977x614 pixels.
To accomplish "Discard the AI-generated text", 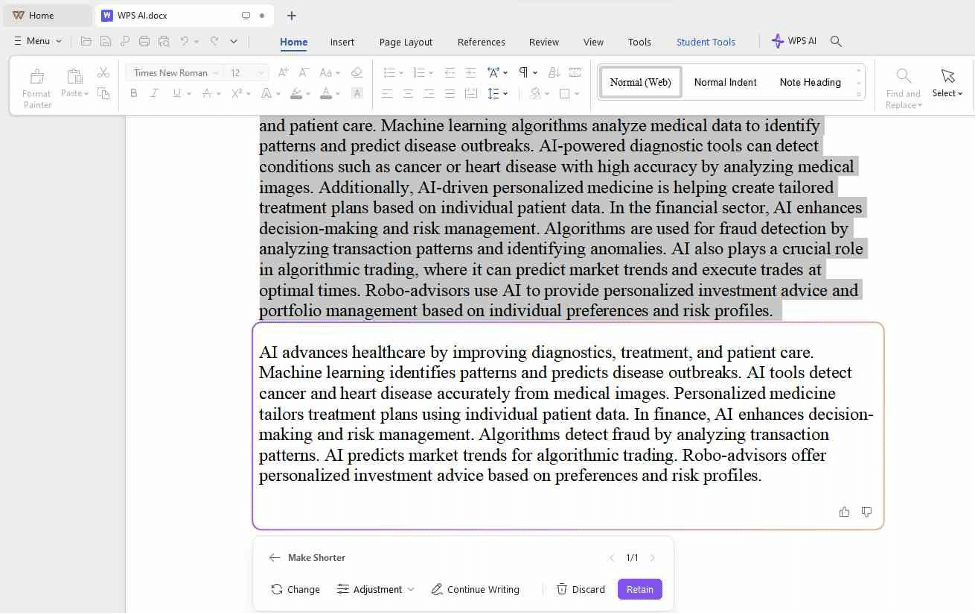I will (580, 590).
